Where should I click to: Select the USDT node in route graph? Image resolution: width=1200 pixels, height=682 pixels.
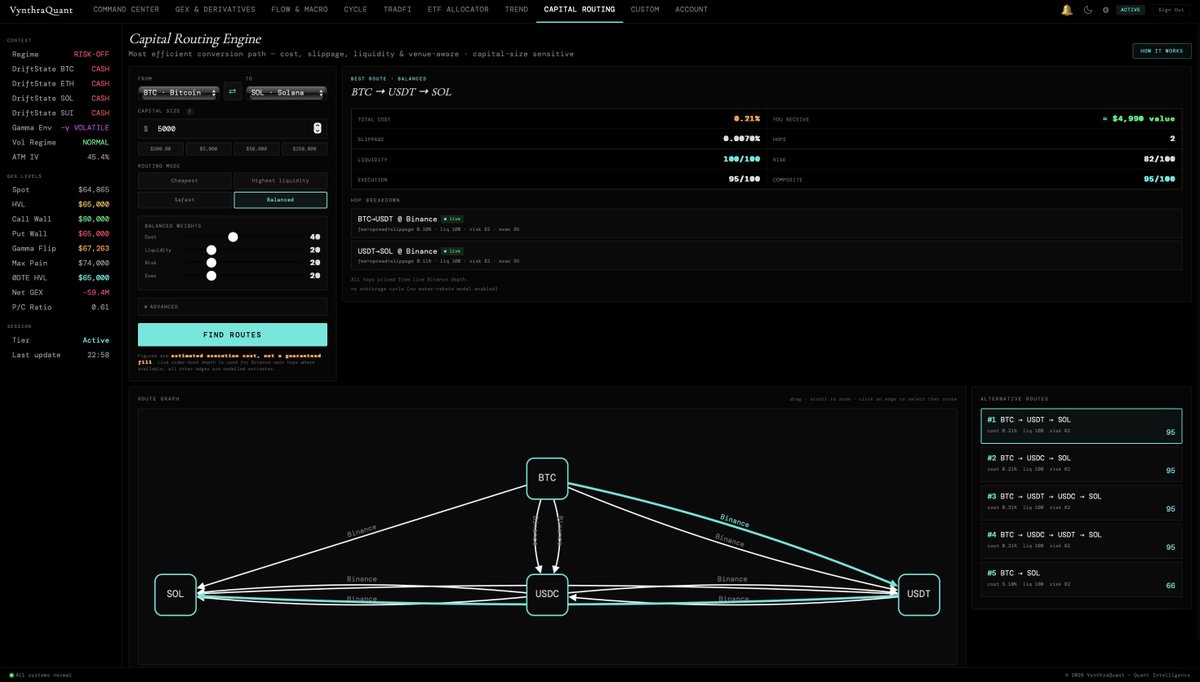point(918,594)
